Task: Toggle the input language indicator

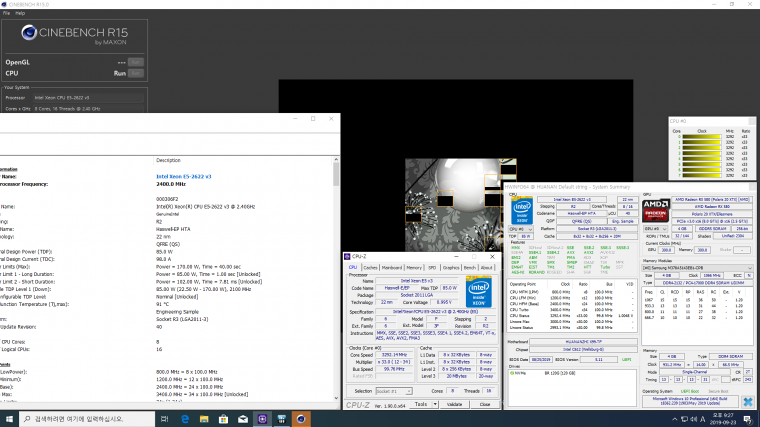Action: (x=703, y=419)
